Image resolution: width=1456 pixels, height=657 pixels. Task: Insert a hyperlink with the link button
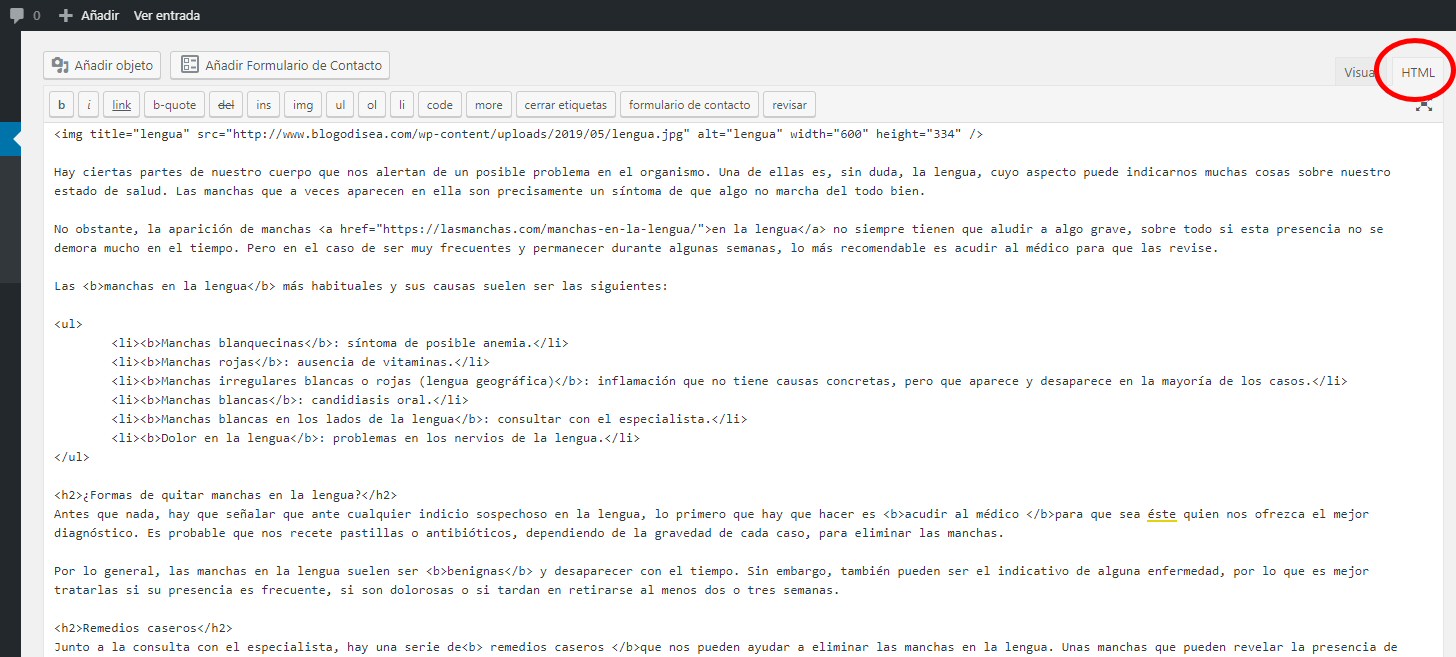(121, 105)
